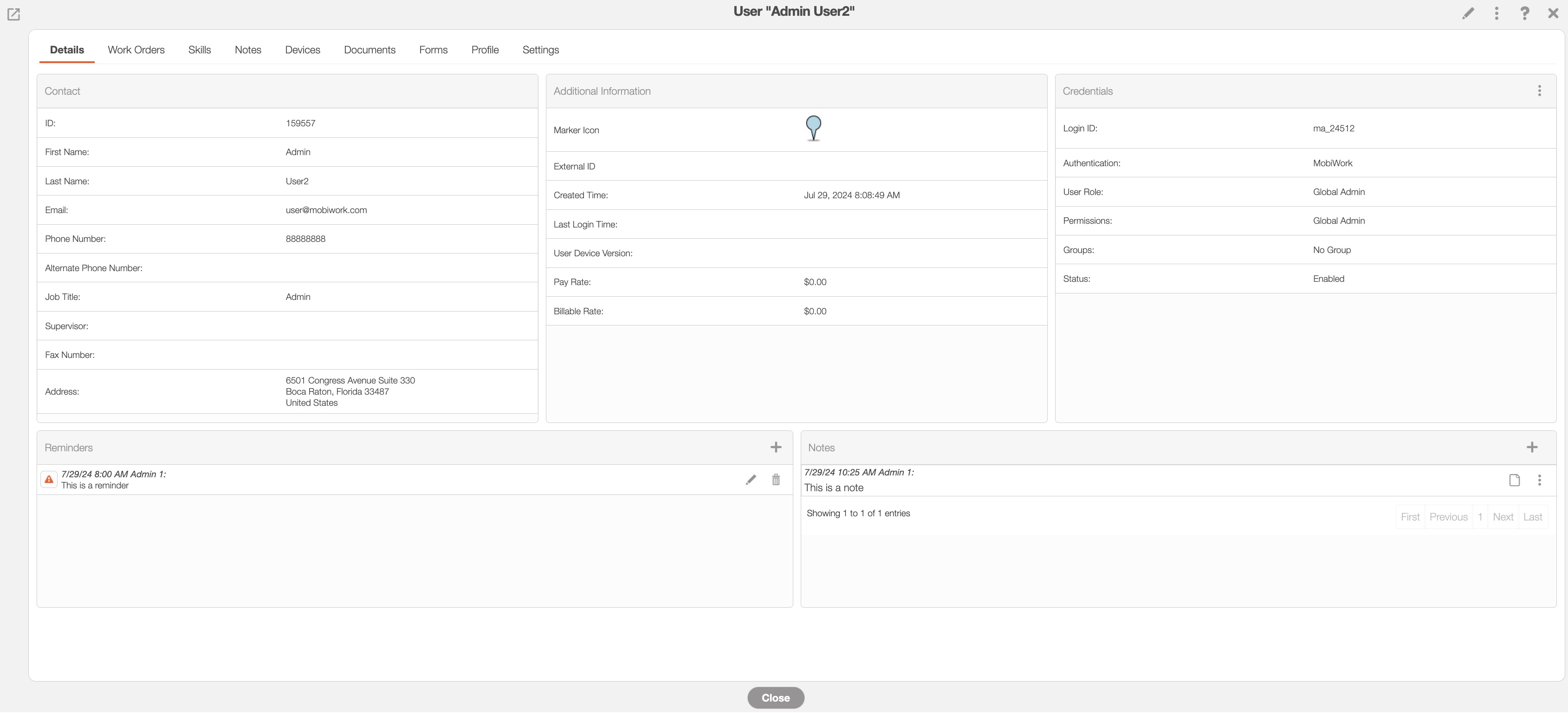This screenshot has width=1568, height=715.
Task: Open the Devices tab
Action: [x=302, y=50]
